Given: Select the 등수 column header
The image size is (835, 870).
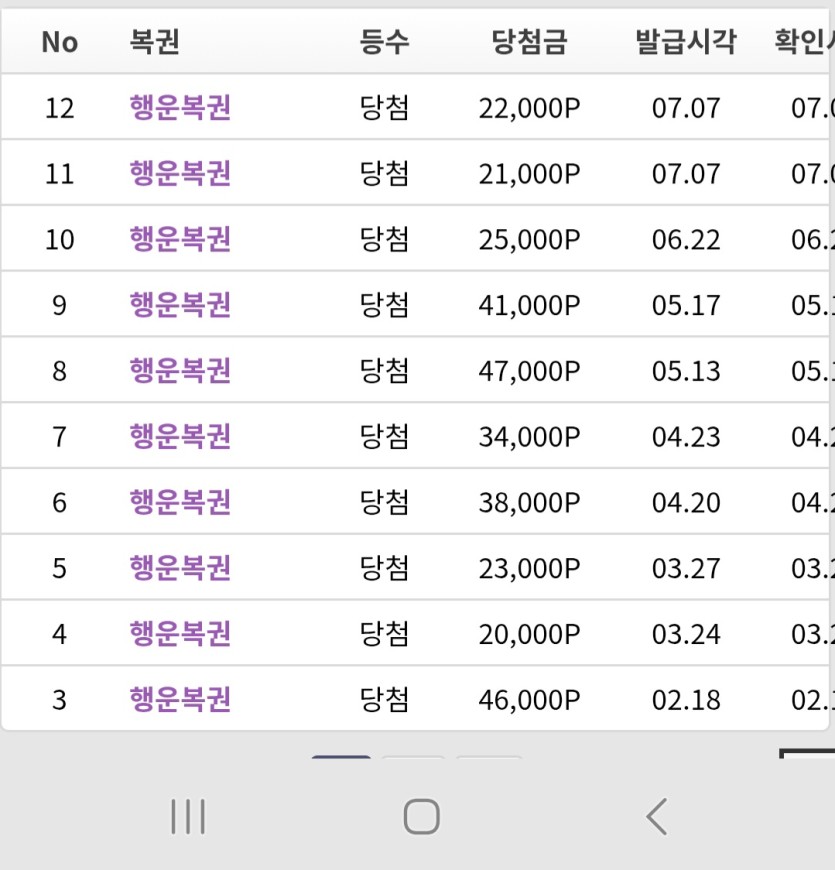Looking at the screenshot, I should pos(384,42).
